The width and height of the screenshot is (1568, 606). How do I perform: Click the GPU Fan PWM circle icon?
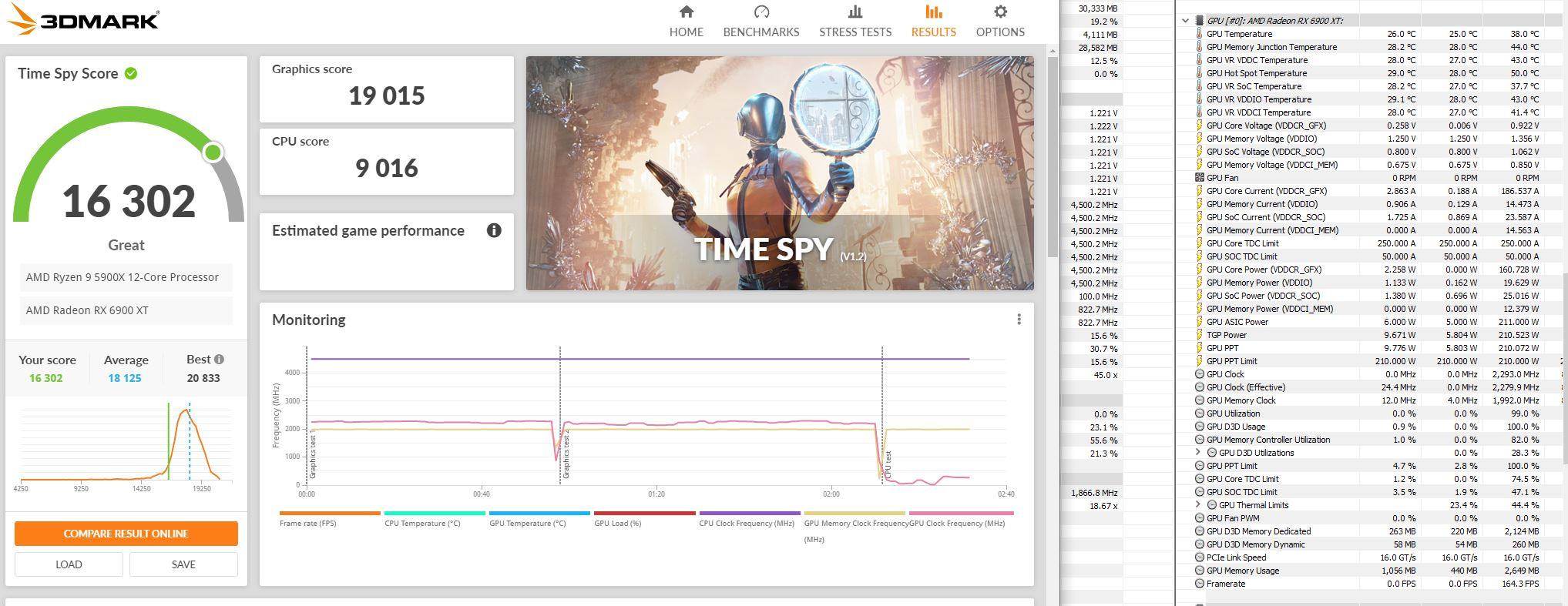click(1199, 518)
